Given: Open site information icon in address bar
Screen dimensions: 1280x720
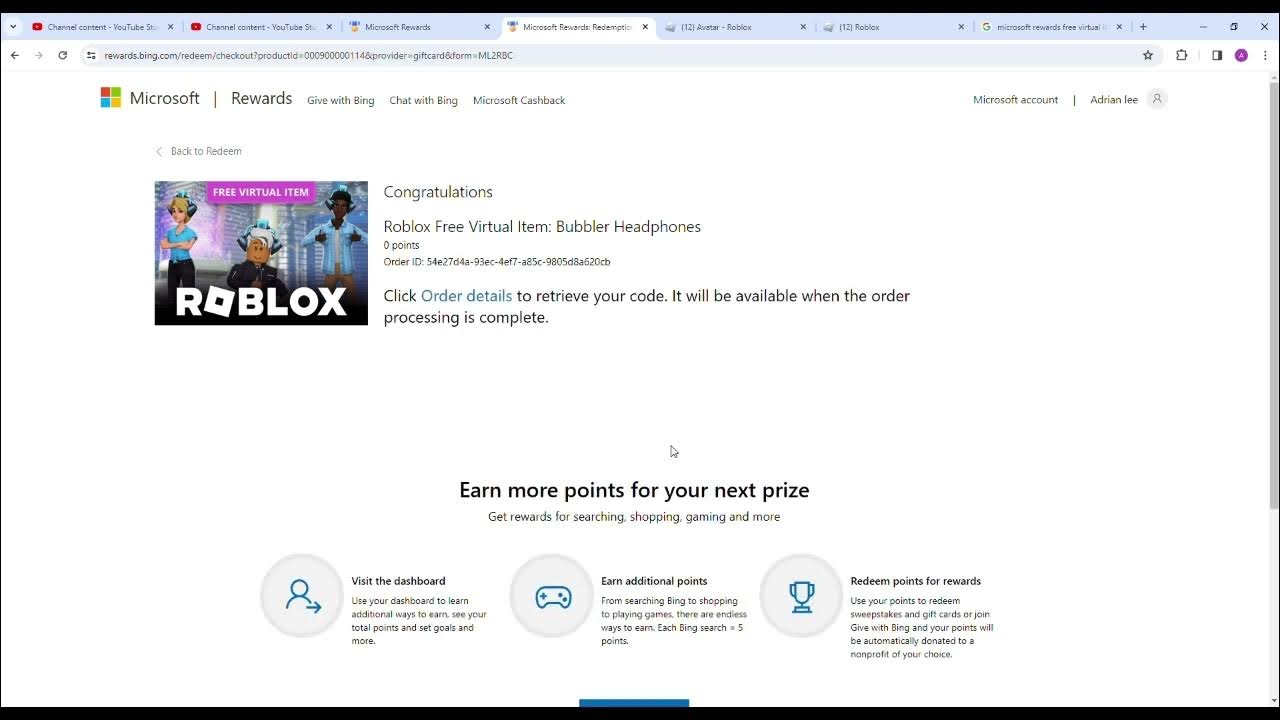Looking at the screenshot, I should point(91,55).
